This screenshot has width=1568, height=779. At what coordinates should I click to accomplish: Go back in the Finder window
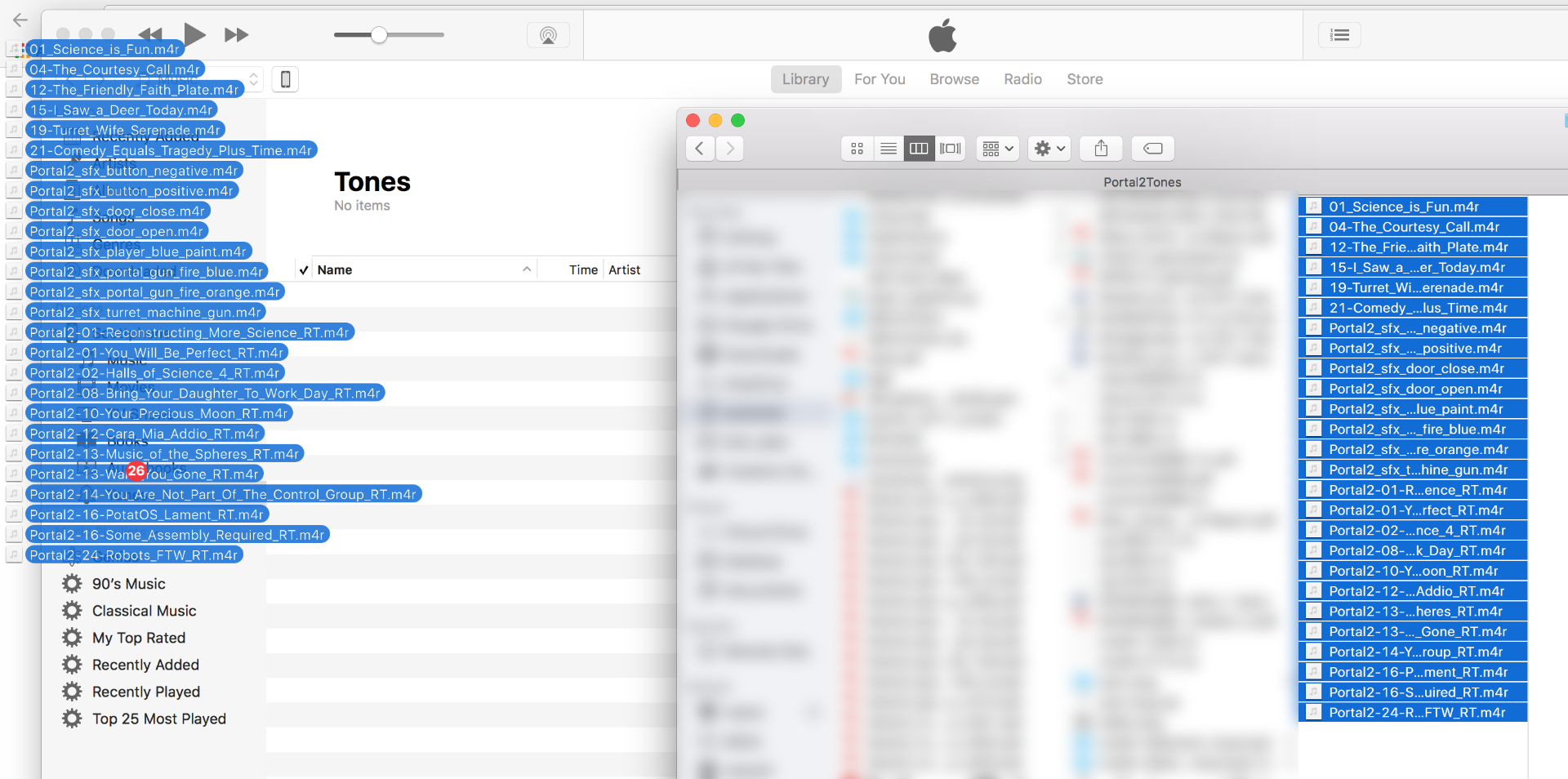point(699,149)
